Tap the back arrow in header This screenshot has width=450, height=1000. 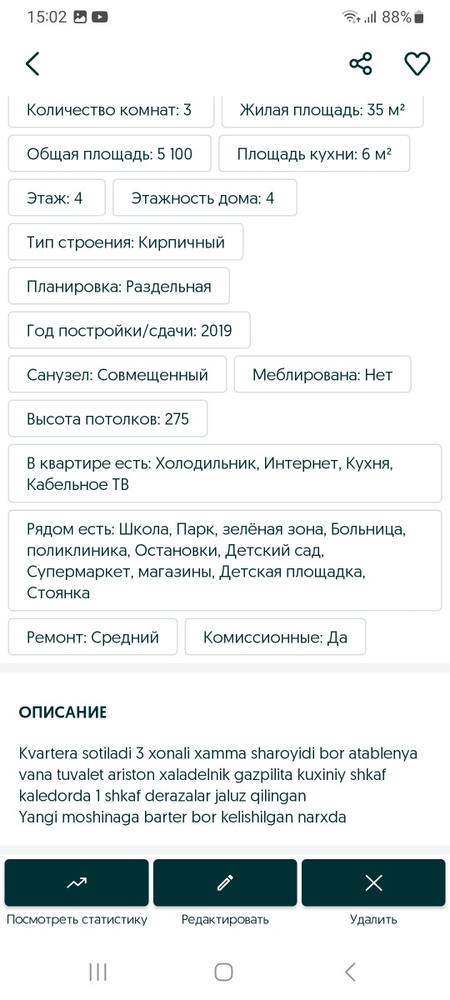pos(33,64)
